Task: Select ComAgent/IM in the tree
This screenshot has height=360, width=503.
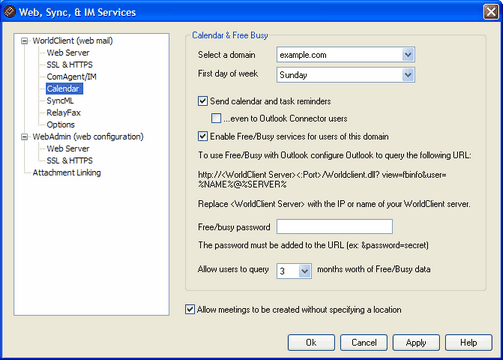Action: click(x=71, y=77)
